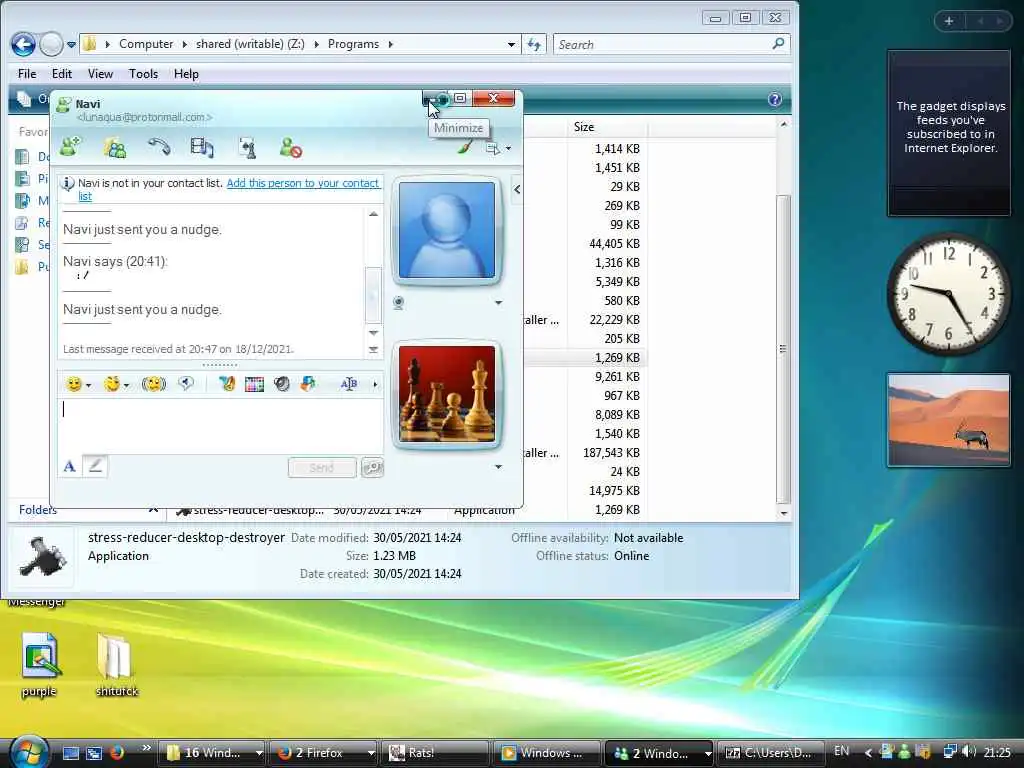
Task: Click the 44,405 KB size cell
Action: [614, 244]
